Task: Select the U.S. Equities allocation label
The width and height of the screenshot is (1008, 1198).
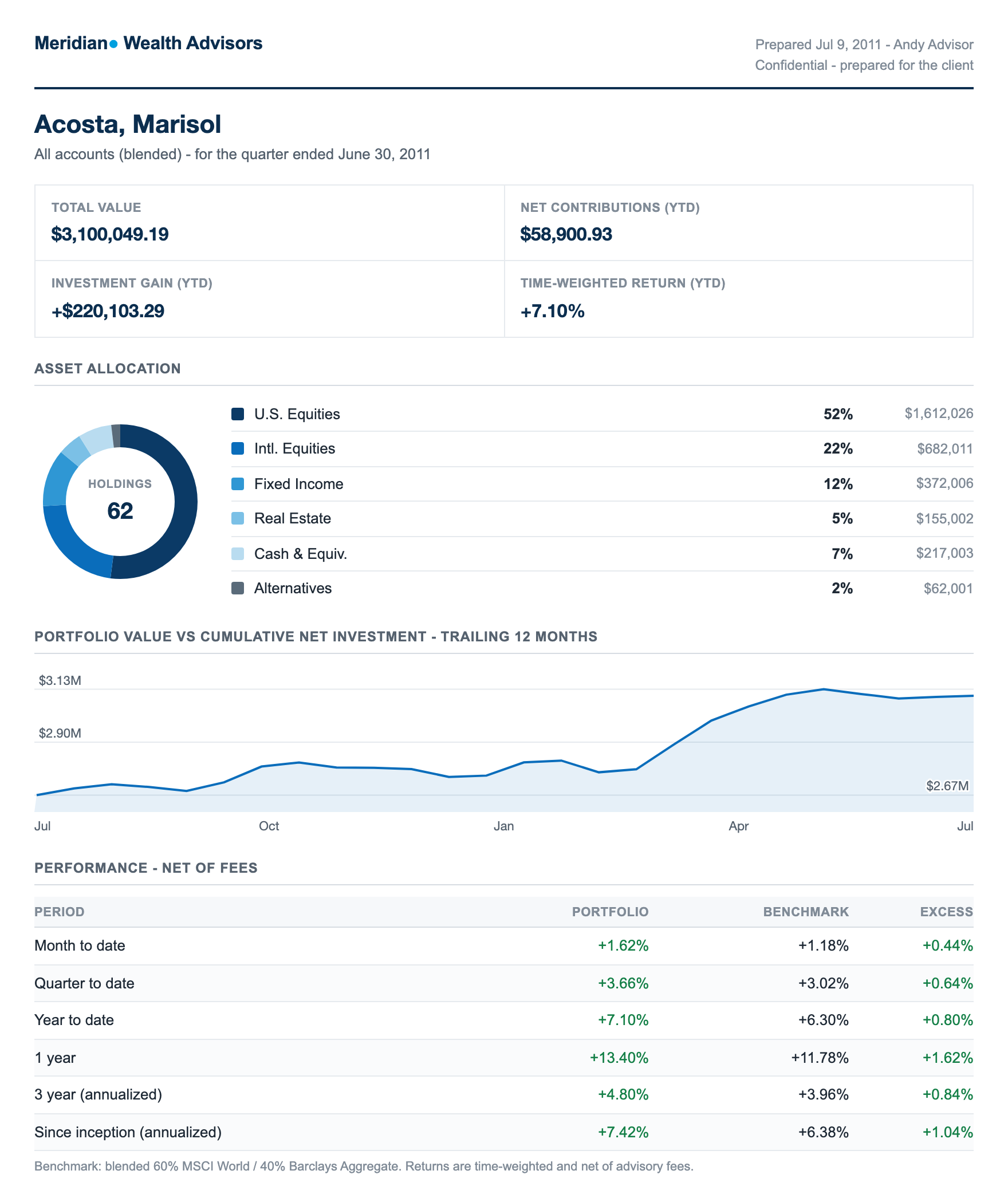Action: pos(297,414)
